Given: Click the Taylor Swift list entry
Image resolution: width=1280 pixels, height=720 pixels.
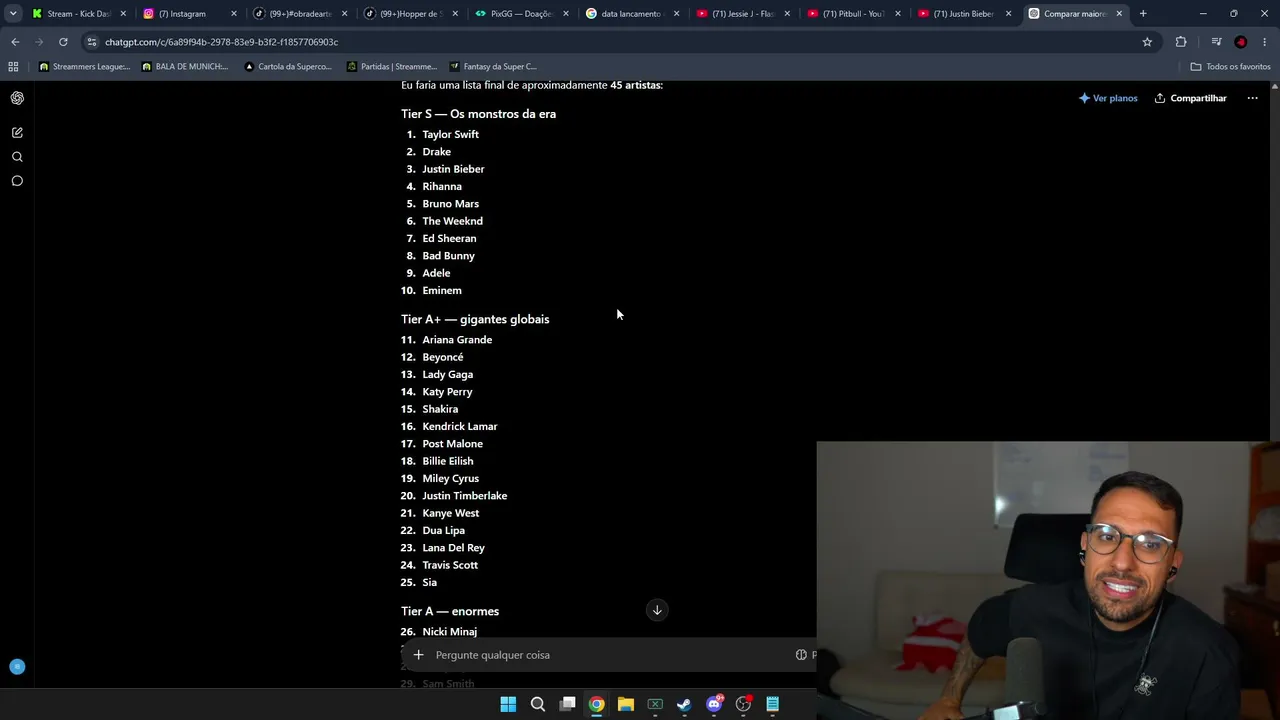Looking at the screenshot, I should click(x=450, y=134).
